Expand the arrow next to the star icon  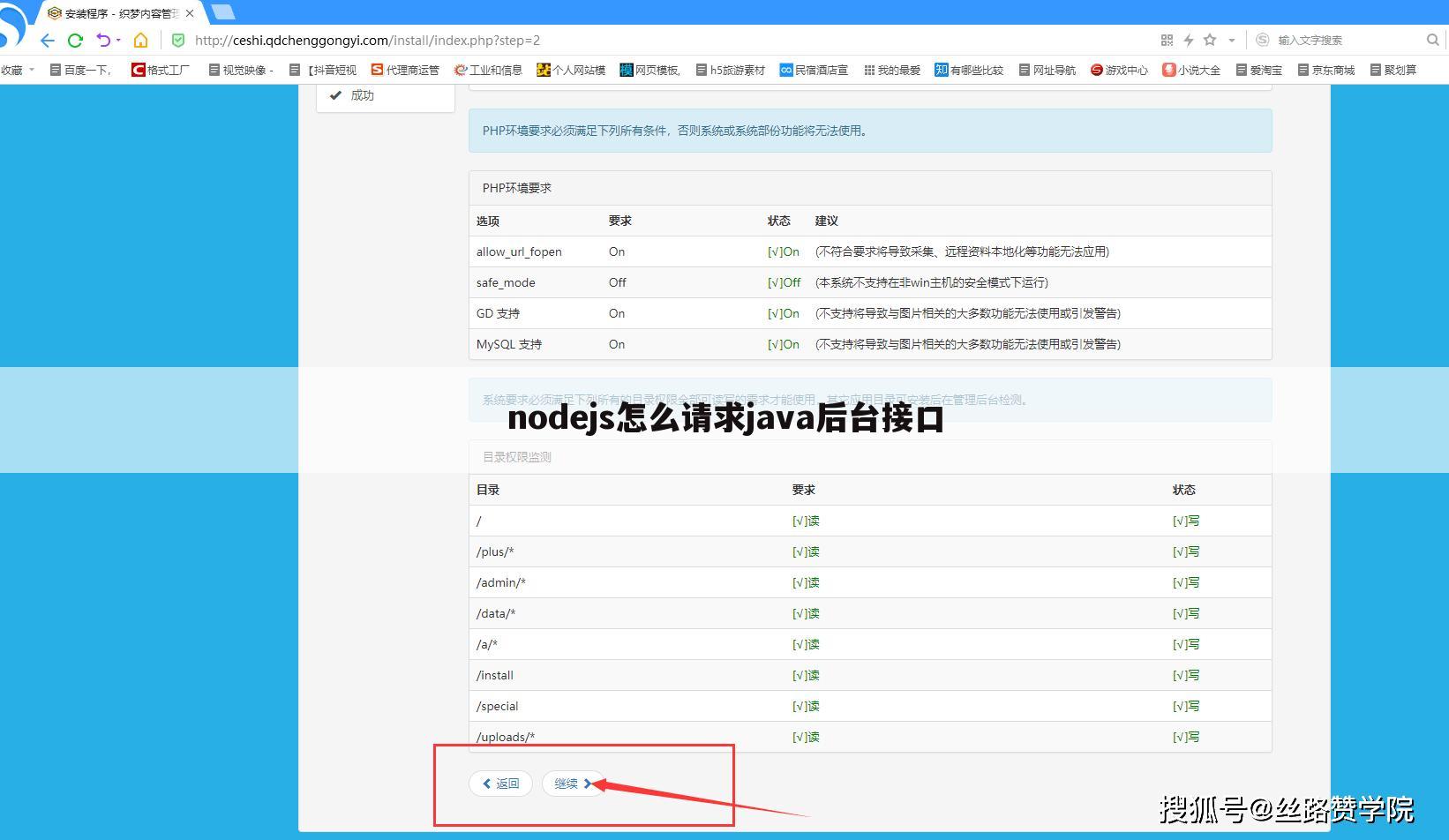pos(1232,41)
